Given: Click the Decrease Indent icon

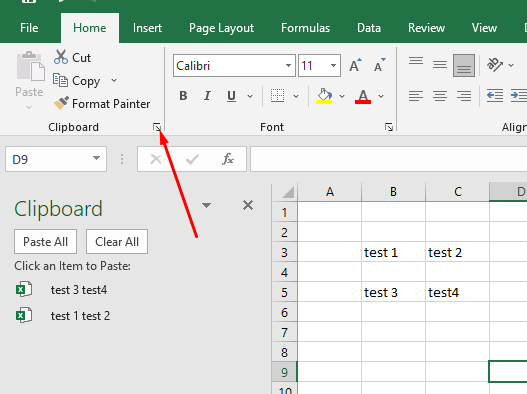Looking at the screenshot, I should click(x=495, y=96).
